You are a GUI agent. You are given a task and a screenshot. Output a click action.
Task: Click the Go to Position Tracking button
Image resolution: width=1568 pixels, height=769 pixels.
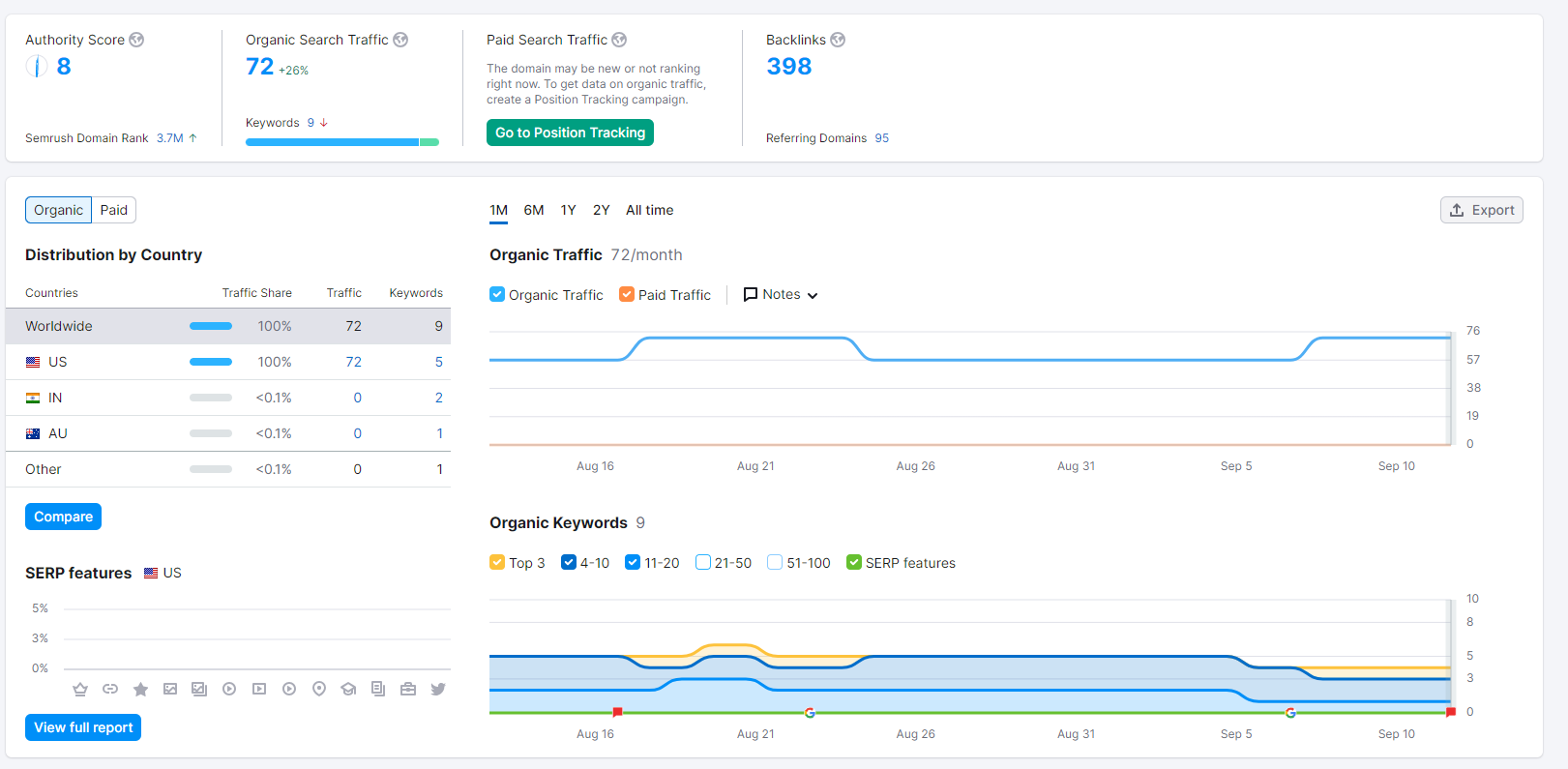570,133
